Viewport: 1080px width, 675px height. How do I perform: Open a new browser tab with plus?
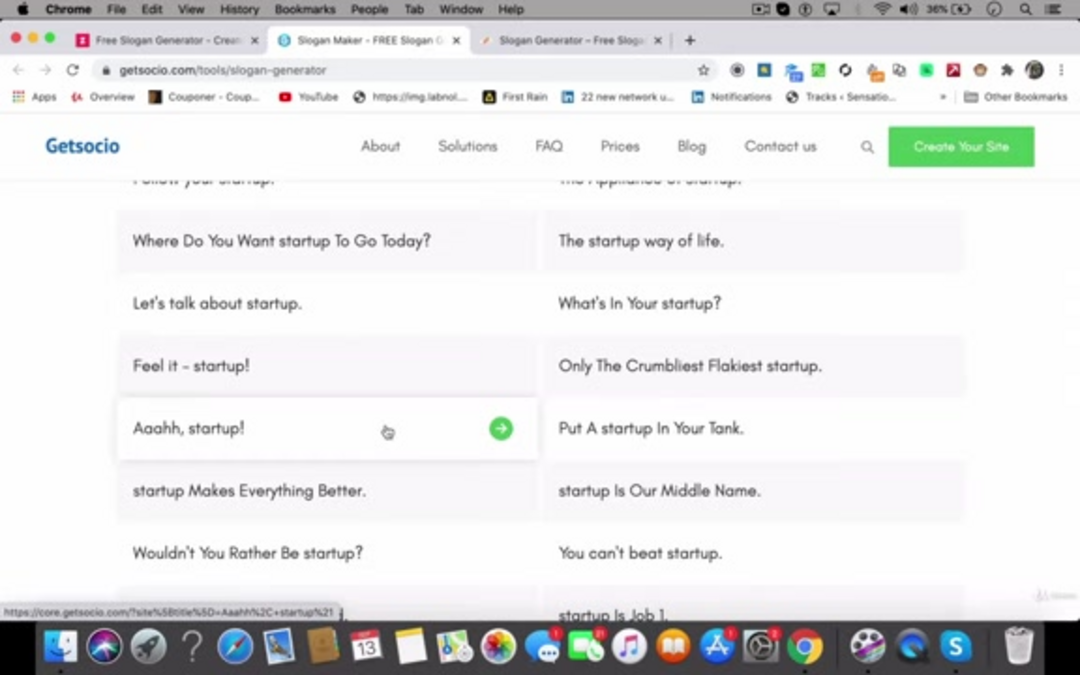click(x=690, y=41)
